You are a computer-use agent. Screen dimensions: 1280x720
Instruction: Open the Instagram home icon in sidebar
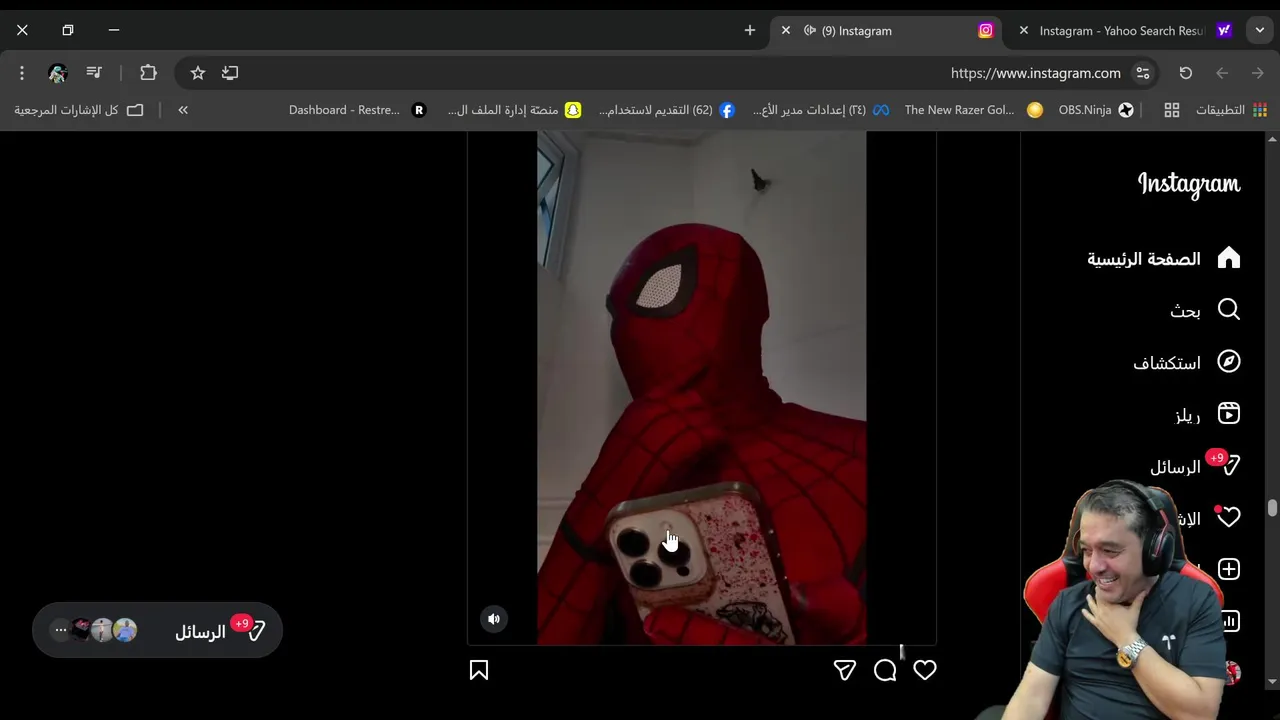1229,258
